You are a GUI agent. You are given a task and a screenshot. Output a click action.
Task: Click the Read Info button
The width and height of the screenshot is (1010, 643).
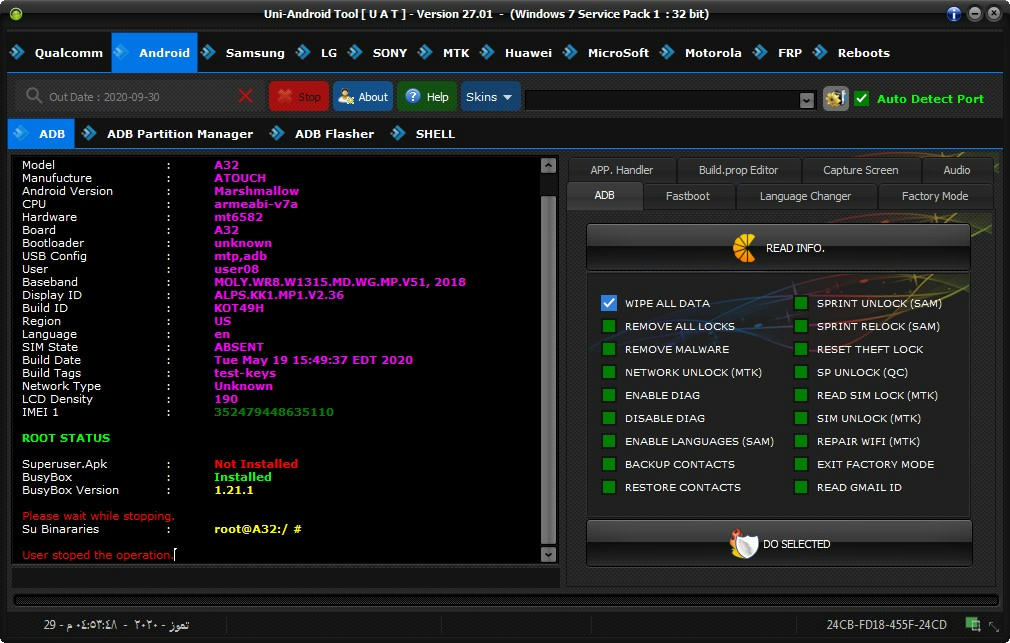point(778,248)
